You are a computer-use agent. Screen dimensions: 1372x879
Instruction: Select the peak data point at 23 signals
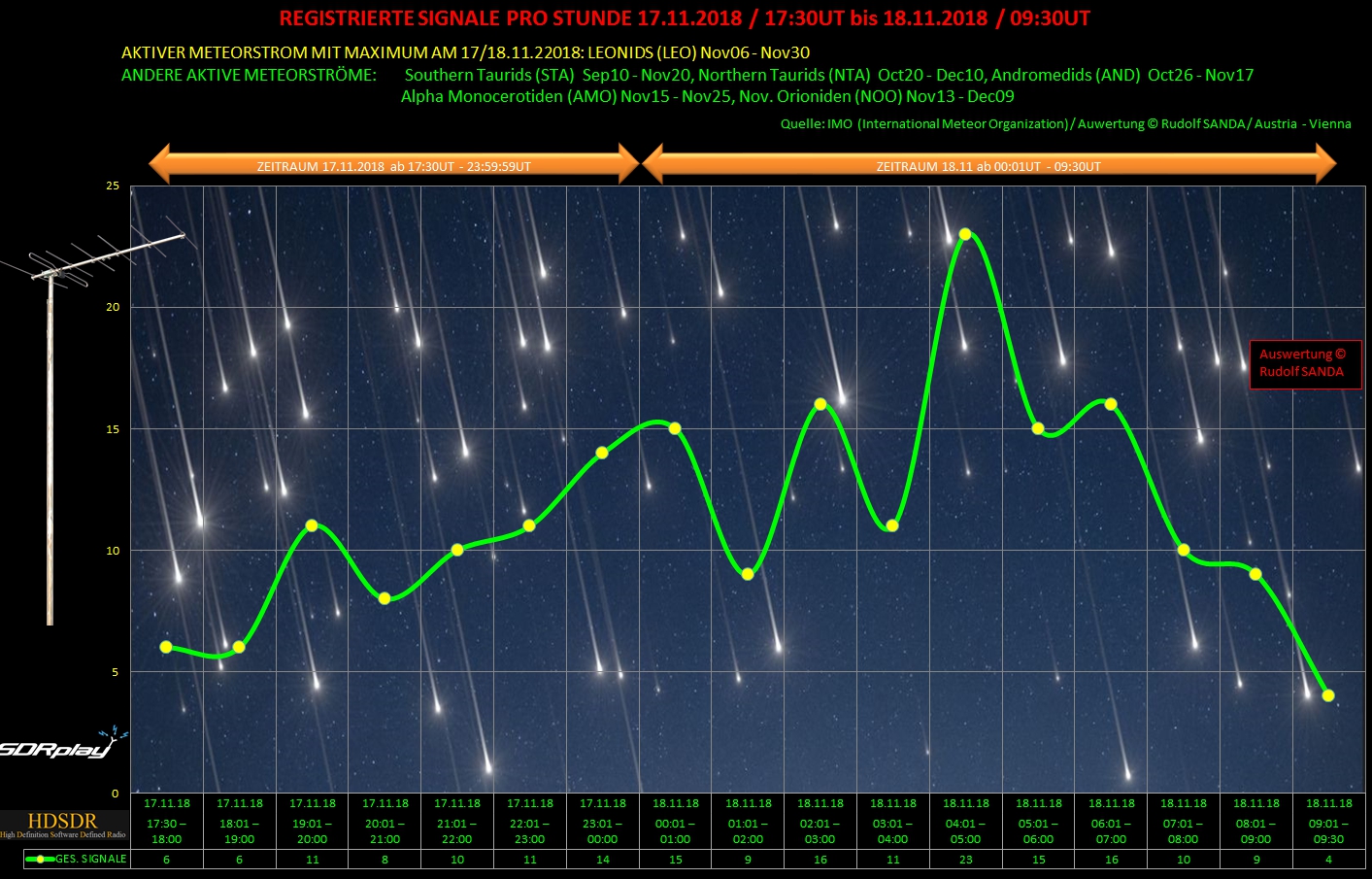tap(965, 234)
